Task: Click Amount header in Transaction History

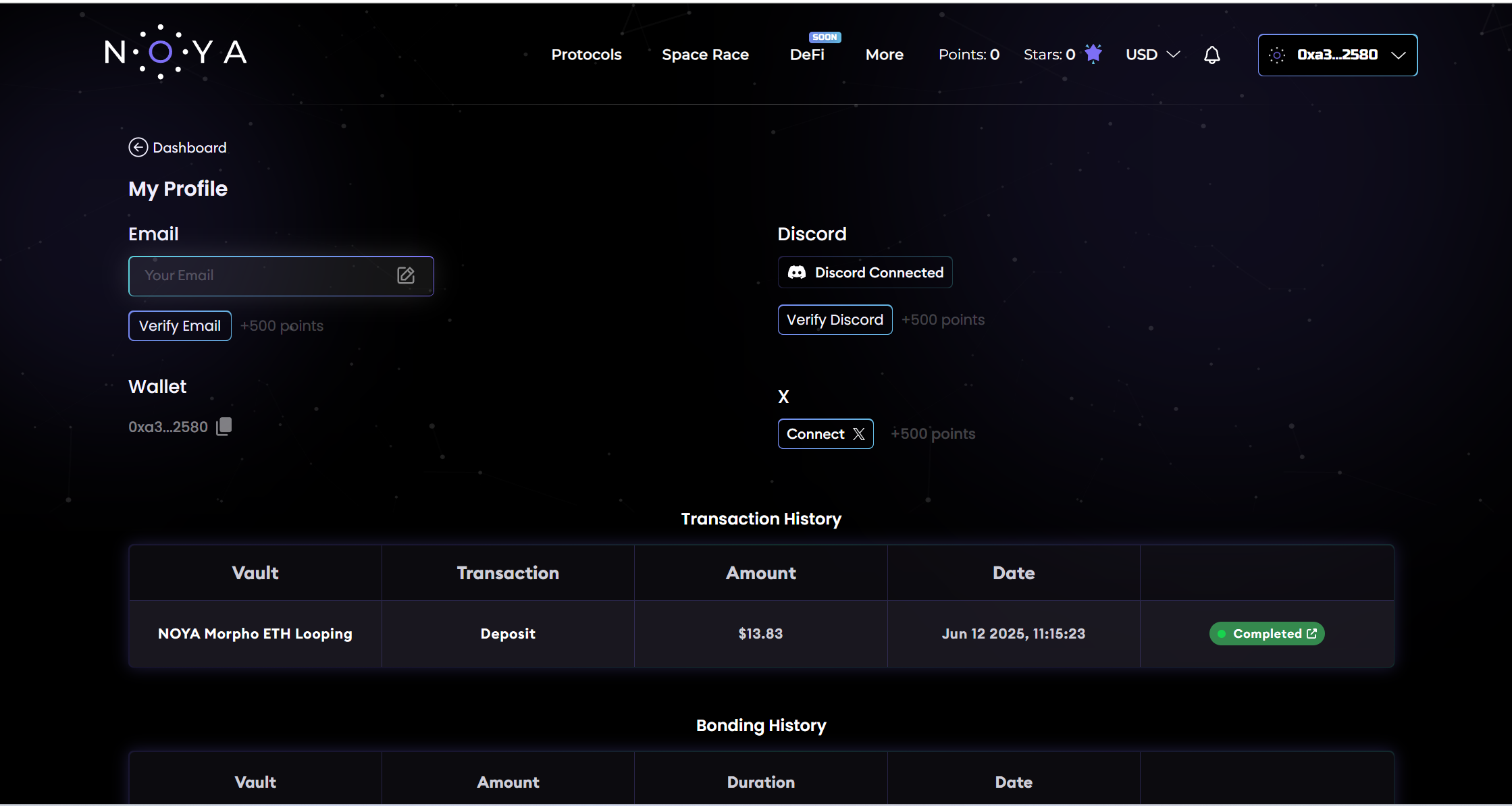Action: click(x=761, y=572)
